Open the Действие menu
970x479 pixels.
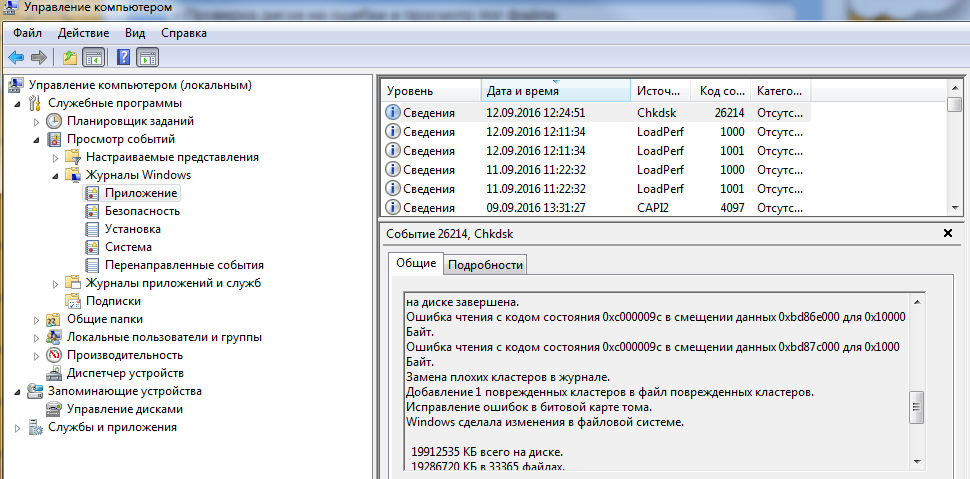click(83, 33)
